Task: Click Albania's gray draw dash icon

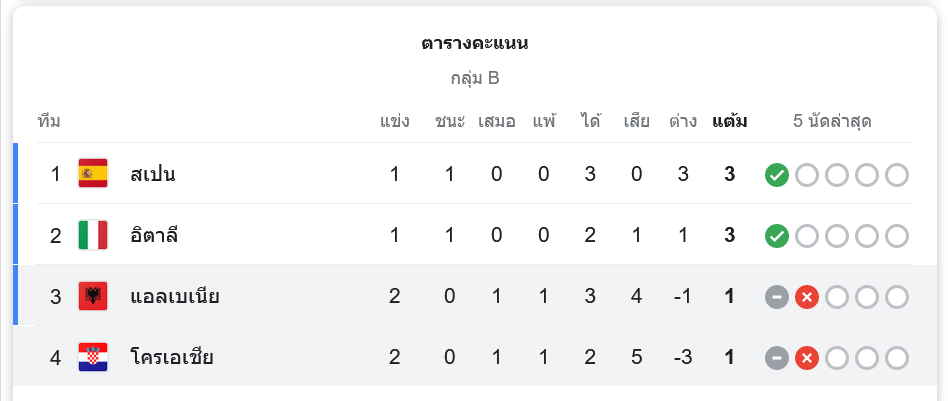Action: click(777, 297)
